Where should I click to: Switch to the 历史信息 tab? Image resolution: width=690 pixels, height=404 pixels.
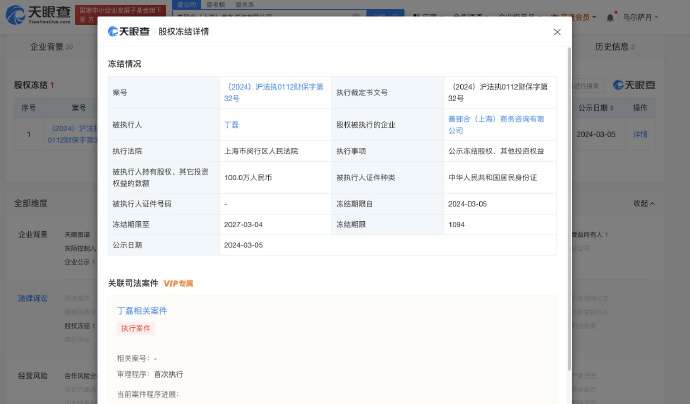pos(615,47)
